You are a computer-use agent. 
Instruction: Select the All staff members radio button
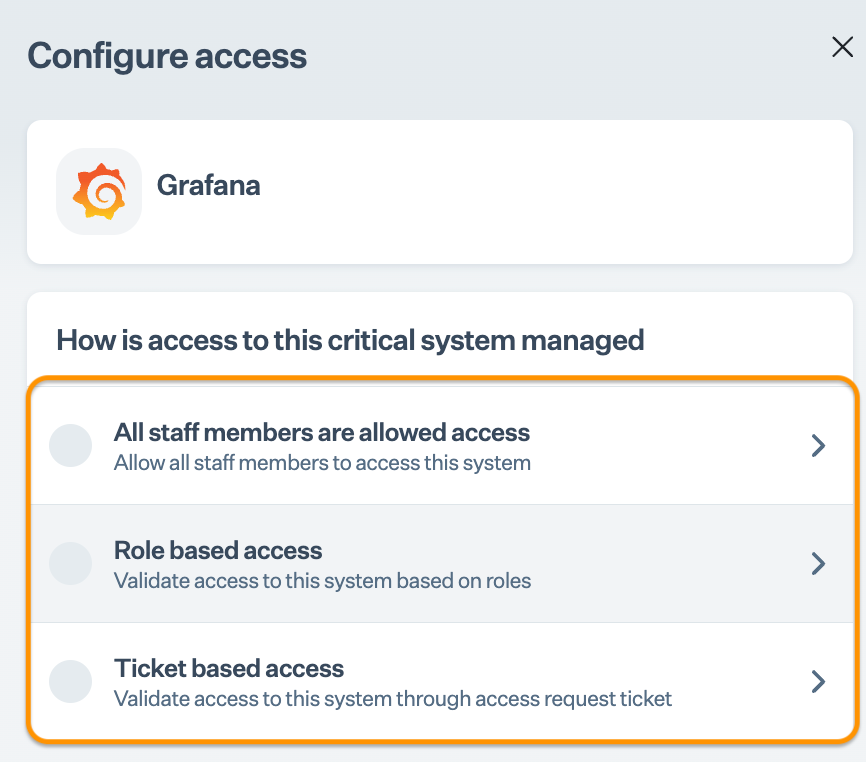tap(71, 446)
